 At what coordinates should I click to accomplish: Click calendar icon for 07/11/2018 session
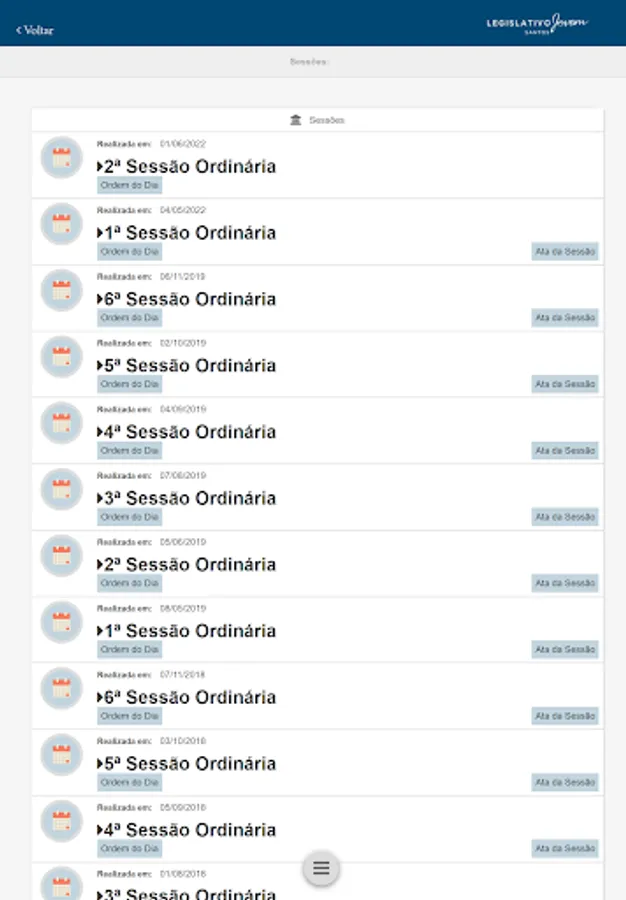(x=61, y=689)
